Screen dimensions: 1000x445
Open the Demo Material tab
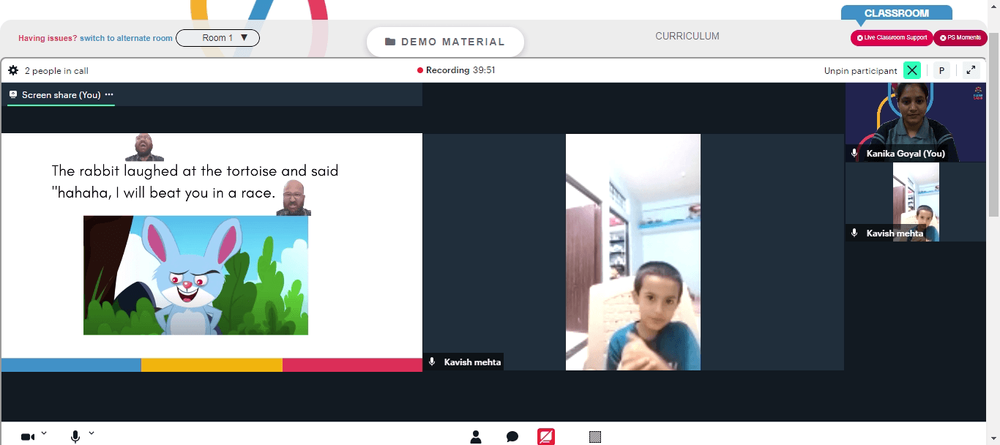(x=445, y=42)
